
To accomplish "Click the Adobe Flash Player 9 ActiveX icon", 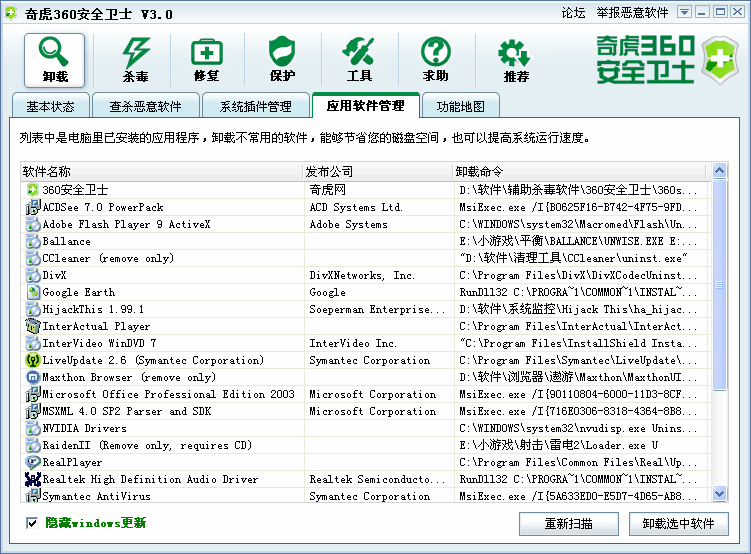I will 33,224.
